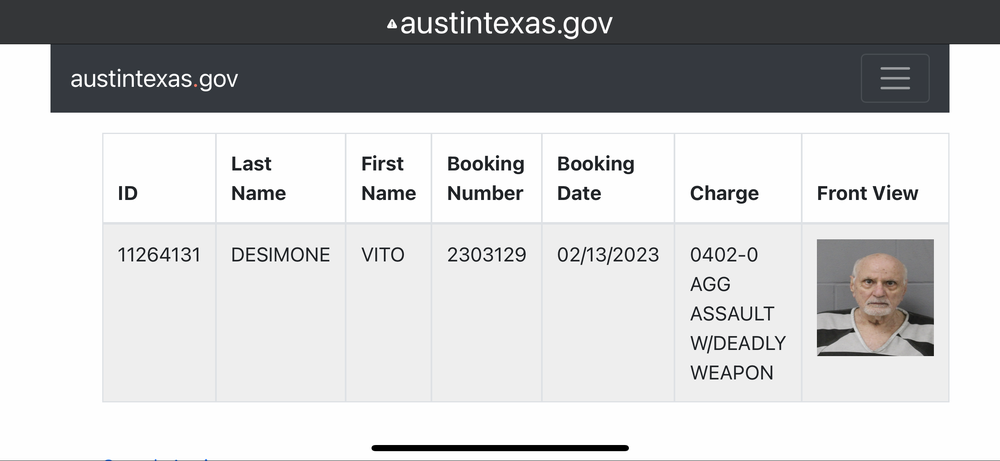
Task: Click the VITO first name cell
Action: tap(383, 255)
